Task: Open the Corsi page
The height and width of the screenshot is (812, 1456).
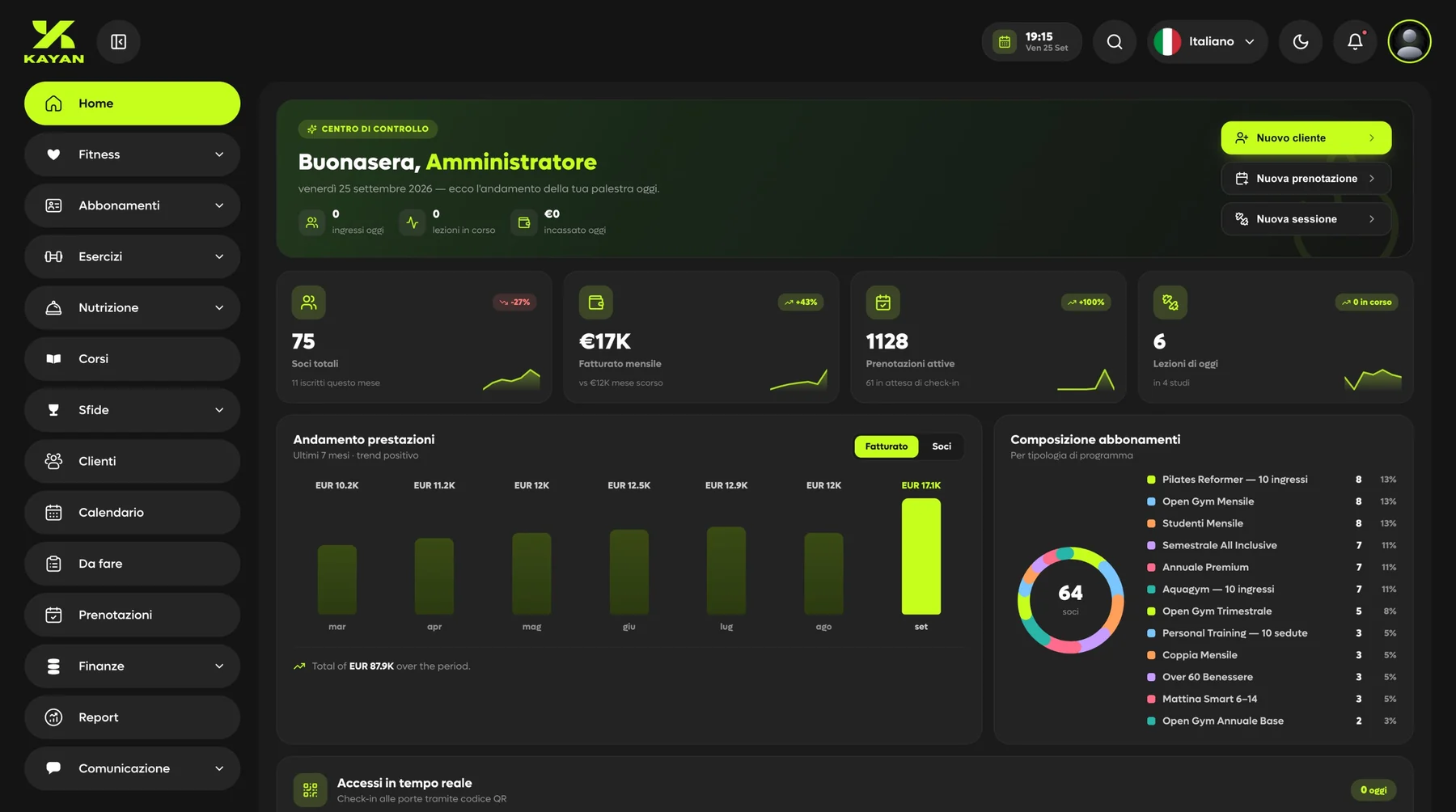Action: [132, 359]
